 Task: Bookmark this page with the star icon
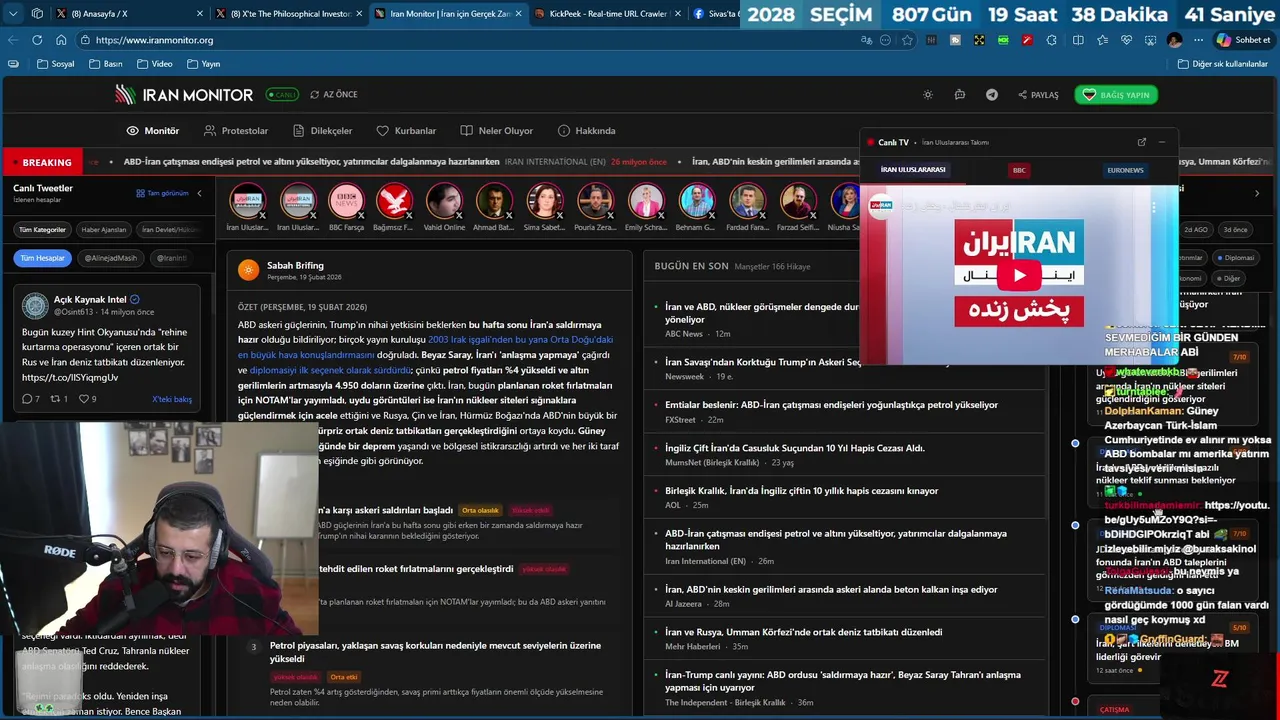[x=907, y=40]
